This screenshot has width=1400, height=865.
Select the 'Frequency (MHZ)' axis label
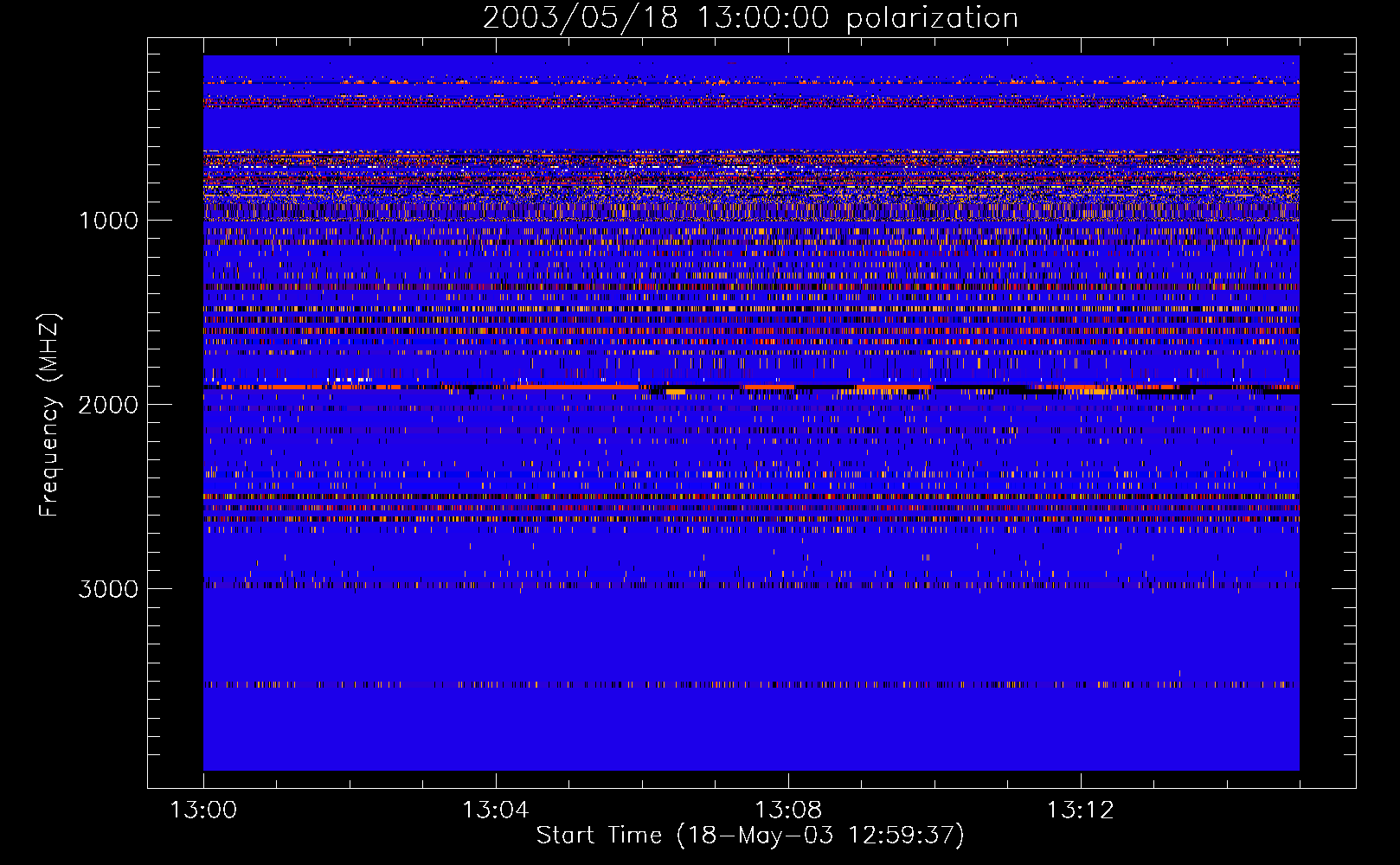click(x=50, y=415)
